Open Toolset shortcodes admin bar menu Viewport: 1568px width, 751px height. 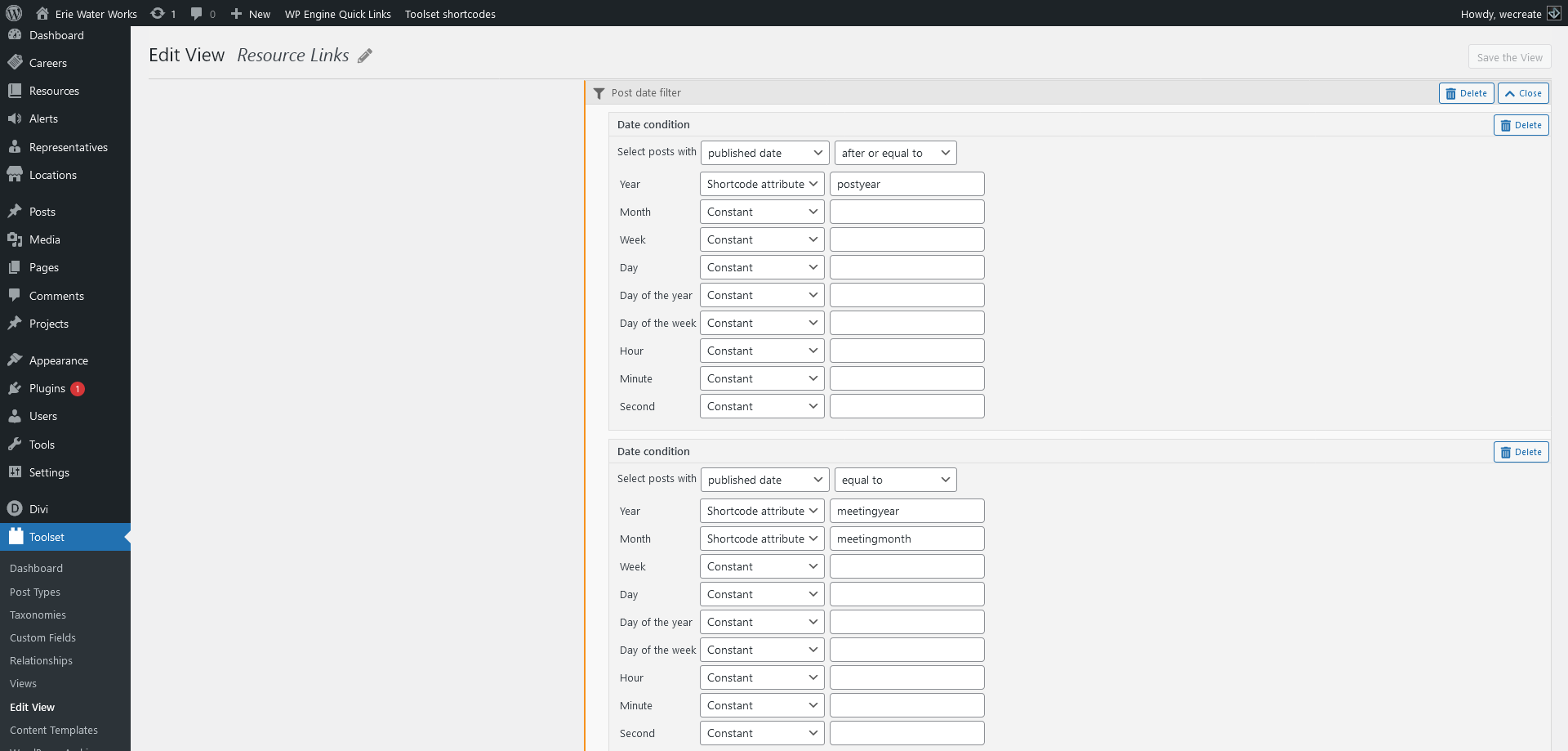[450, 14]
